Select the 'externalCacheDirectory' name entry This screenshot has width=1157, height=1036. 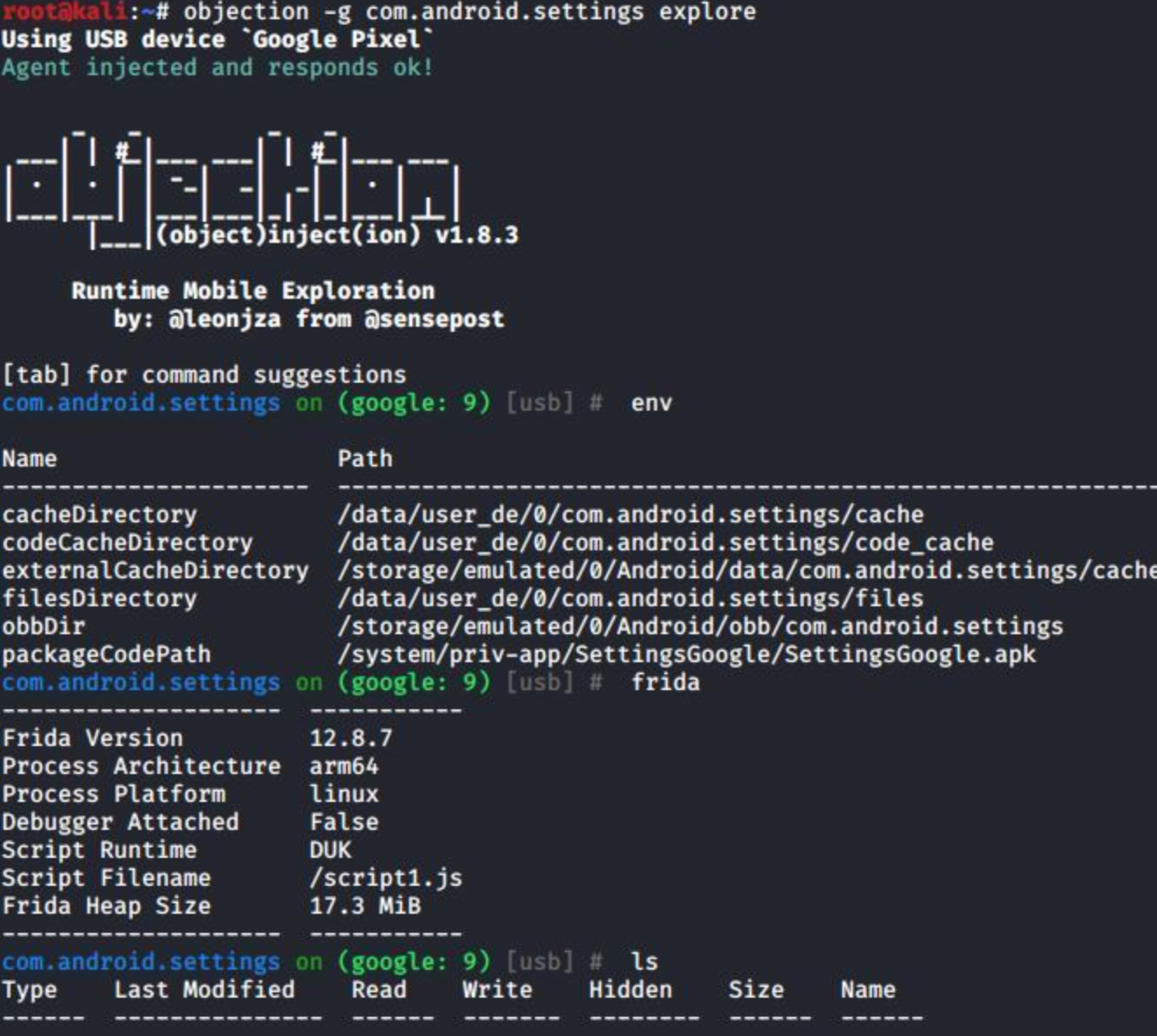tap(156, 570)
